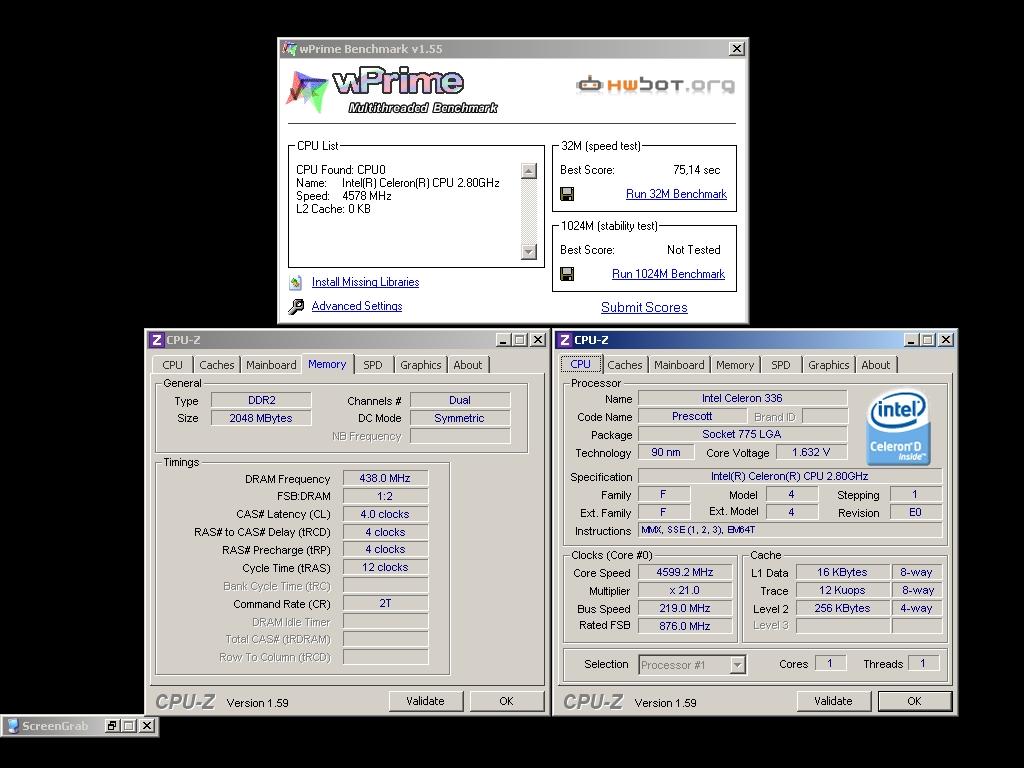Screen dimensions: 1024x768
Task: Open About tab in left CPU-Z
Action: 468,365
